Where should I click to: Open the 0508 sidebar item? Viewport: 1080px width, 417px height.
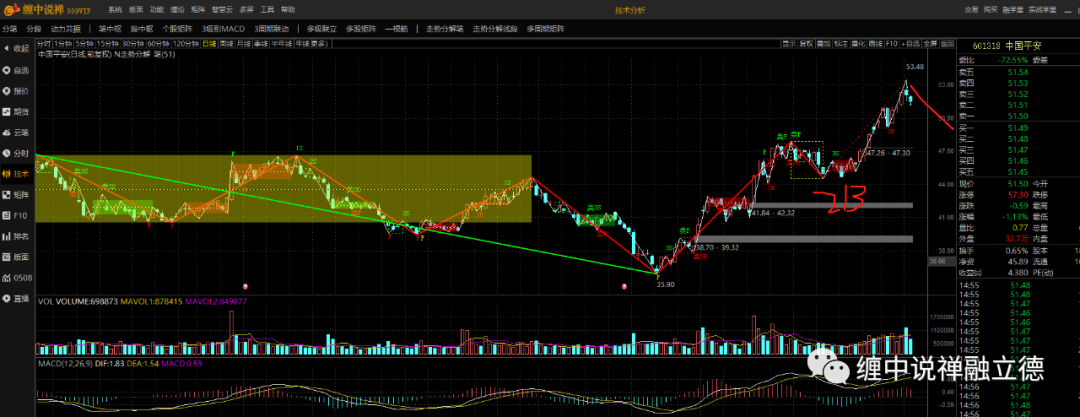(17, 278)
